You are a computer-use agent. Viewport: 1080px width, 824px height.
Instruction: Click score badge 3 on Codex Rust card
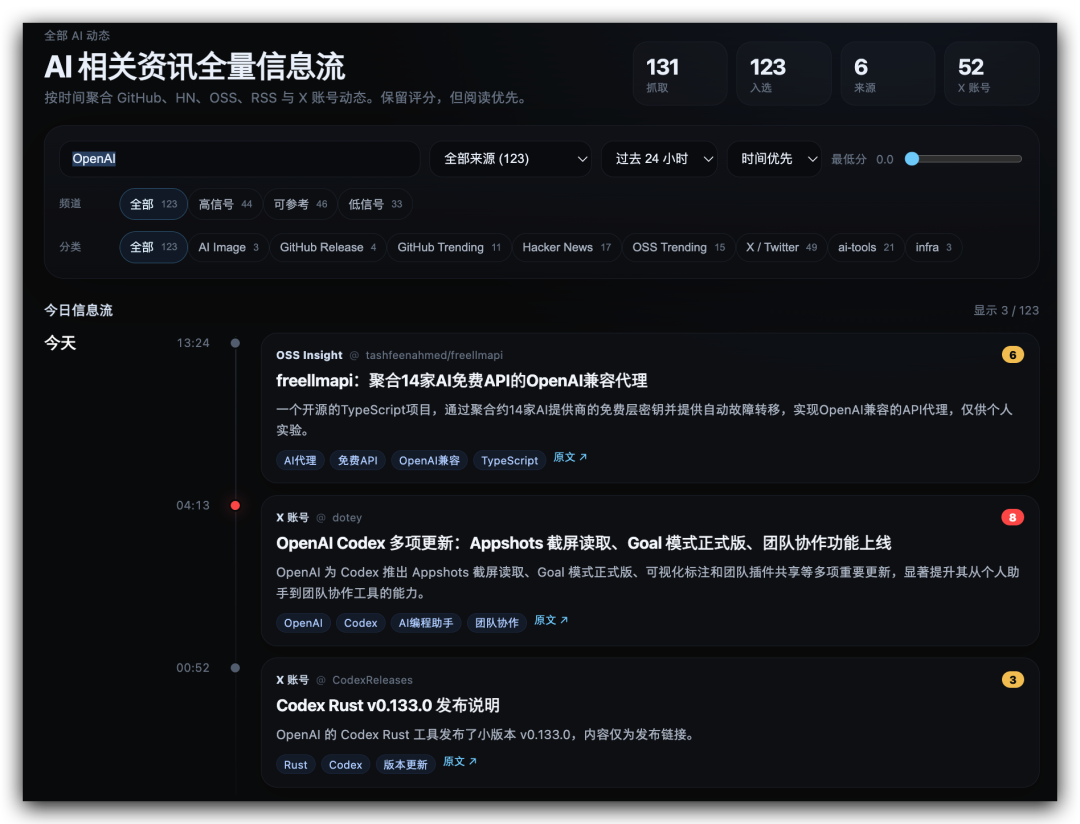[x=1012, y=680]
